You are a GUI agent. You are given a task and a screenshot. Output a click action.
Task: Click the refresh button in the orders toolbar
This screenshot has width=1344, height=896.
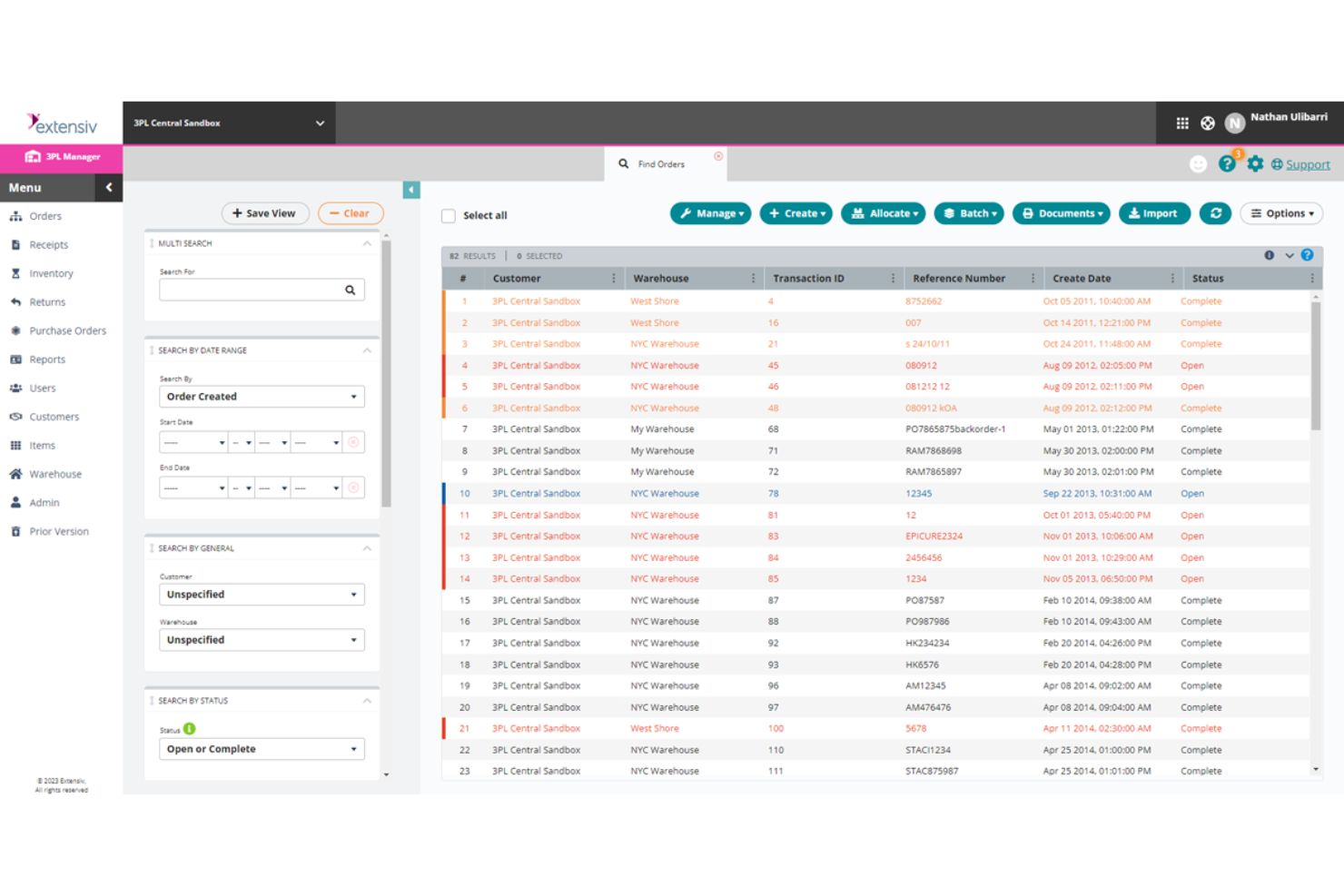click(x=1215, y=213)
